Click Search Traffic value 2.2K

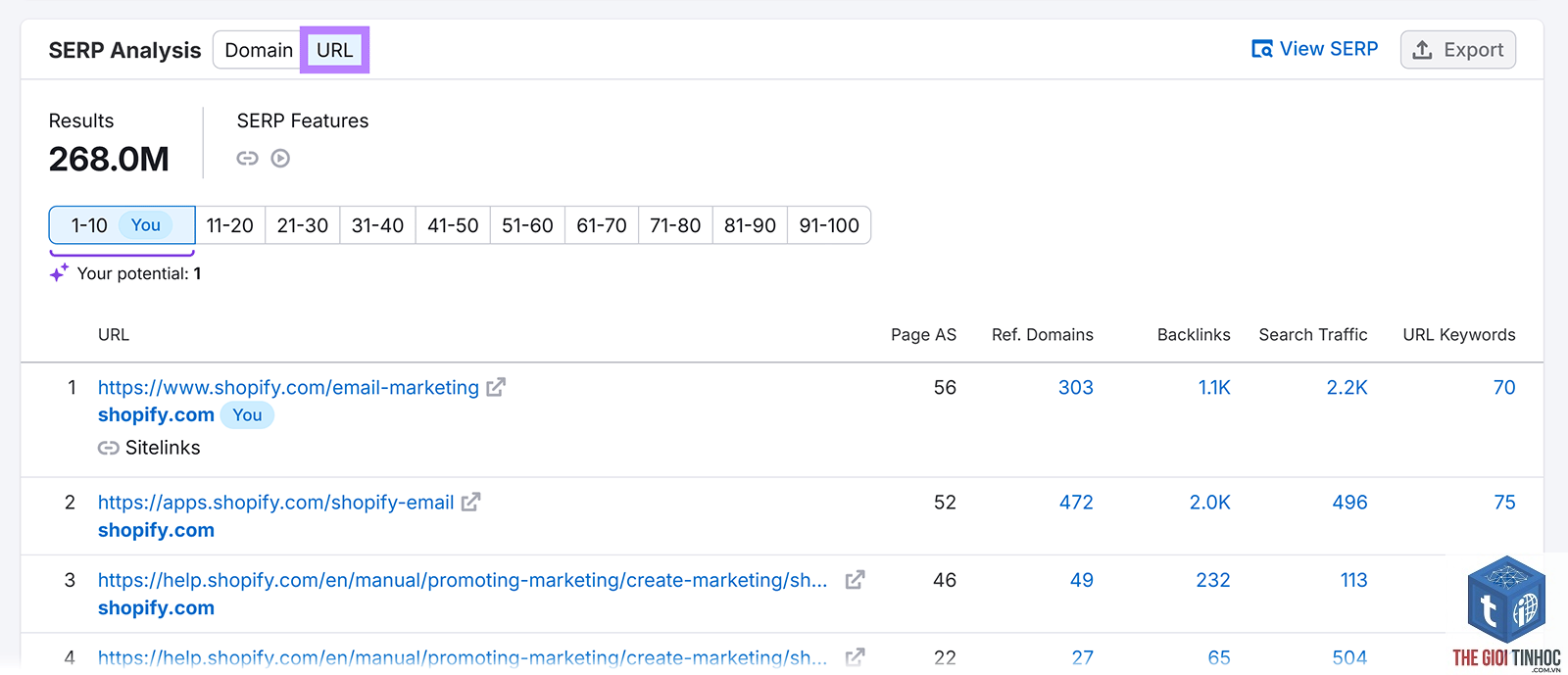(1347, 388)
